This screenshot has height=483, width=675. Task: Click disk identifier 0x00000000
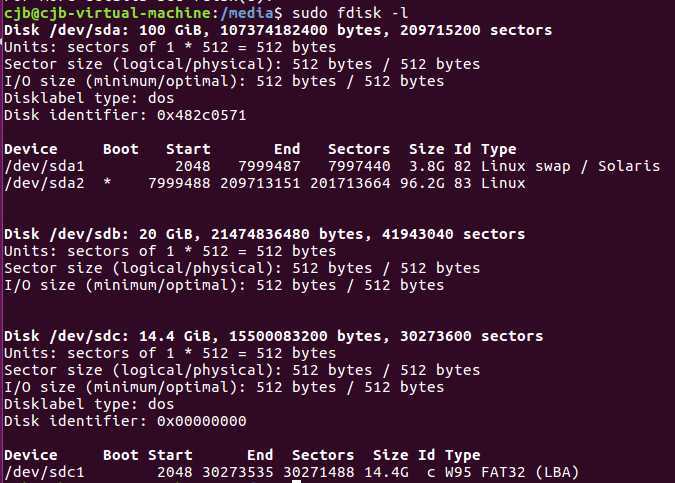201,421
